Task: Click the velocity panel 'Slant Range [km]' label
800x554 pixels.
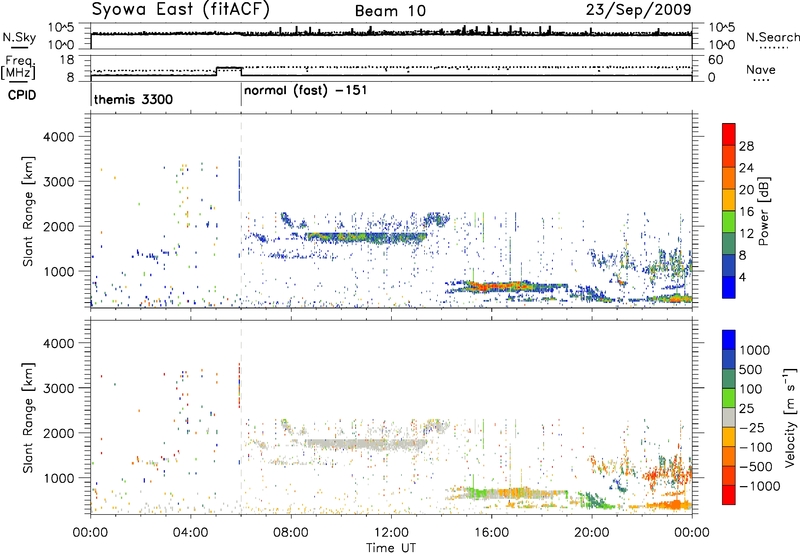Action: tap(28, 417)
